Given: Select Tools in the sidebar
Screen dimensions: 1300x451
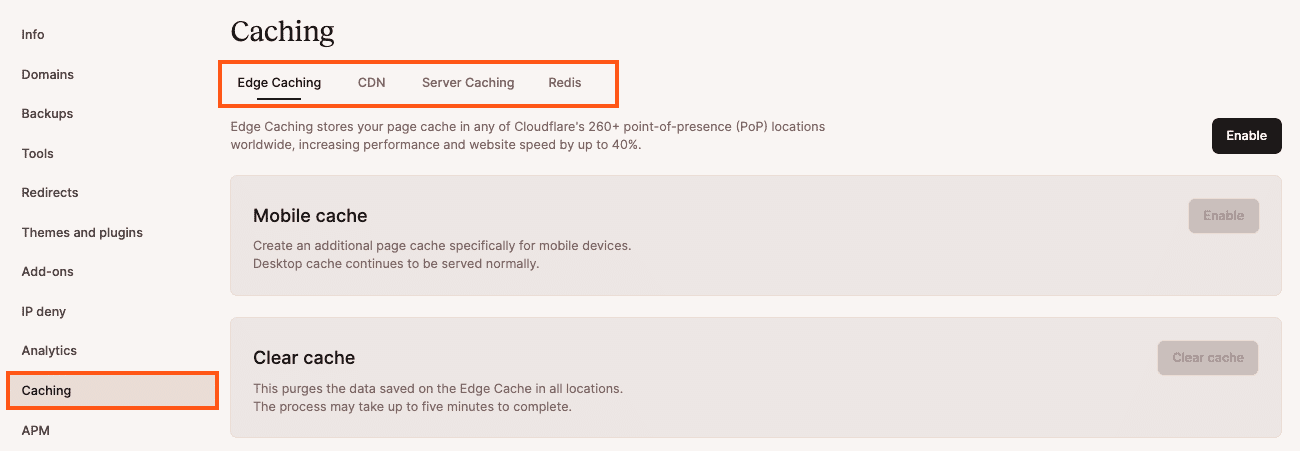Looking at the screenshot, I should tap(38, 154).
